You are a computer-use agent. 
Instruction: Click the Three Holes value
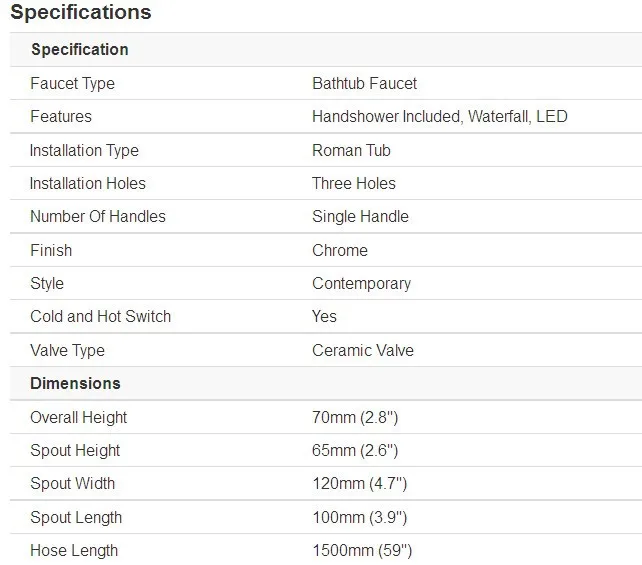354,183
